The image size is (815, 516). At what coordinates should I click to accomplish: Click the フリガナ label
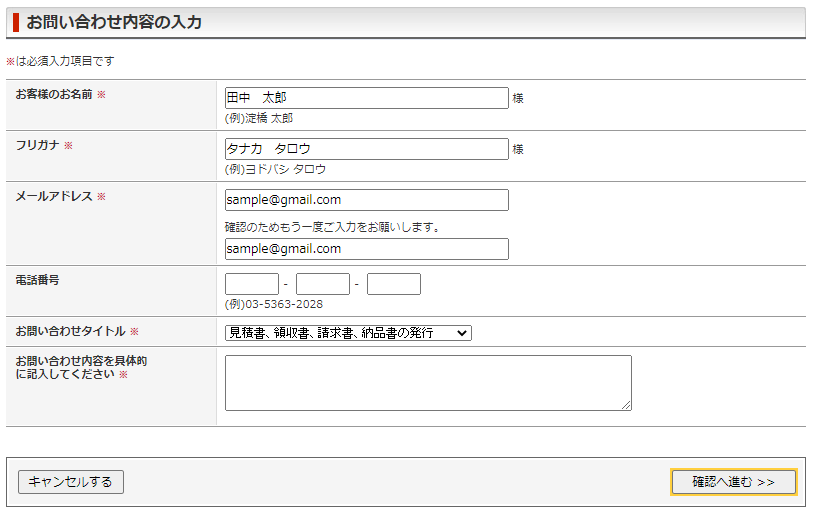tap(38, 145)
